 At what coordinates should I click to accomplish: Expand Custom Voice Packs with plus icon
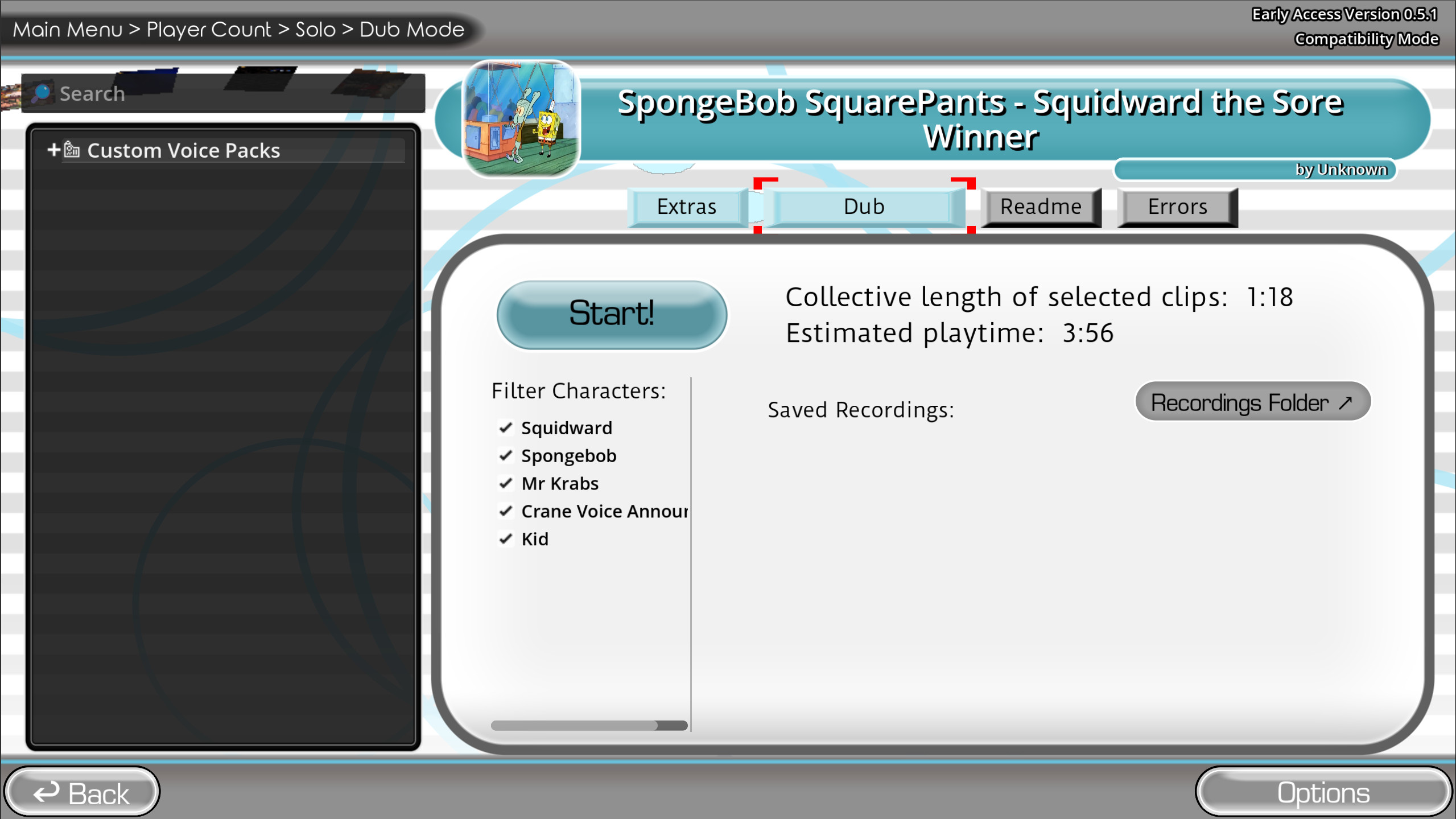[x=53, y=150]
